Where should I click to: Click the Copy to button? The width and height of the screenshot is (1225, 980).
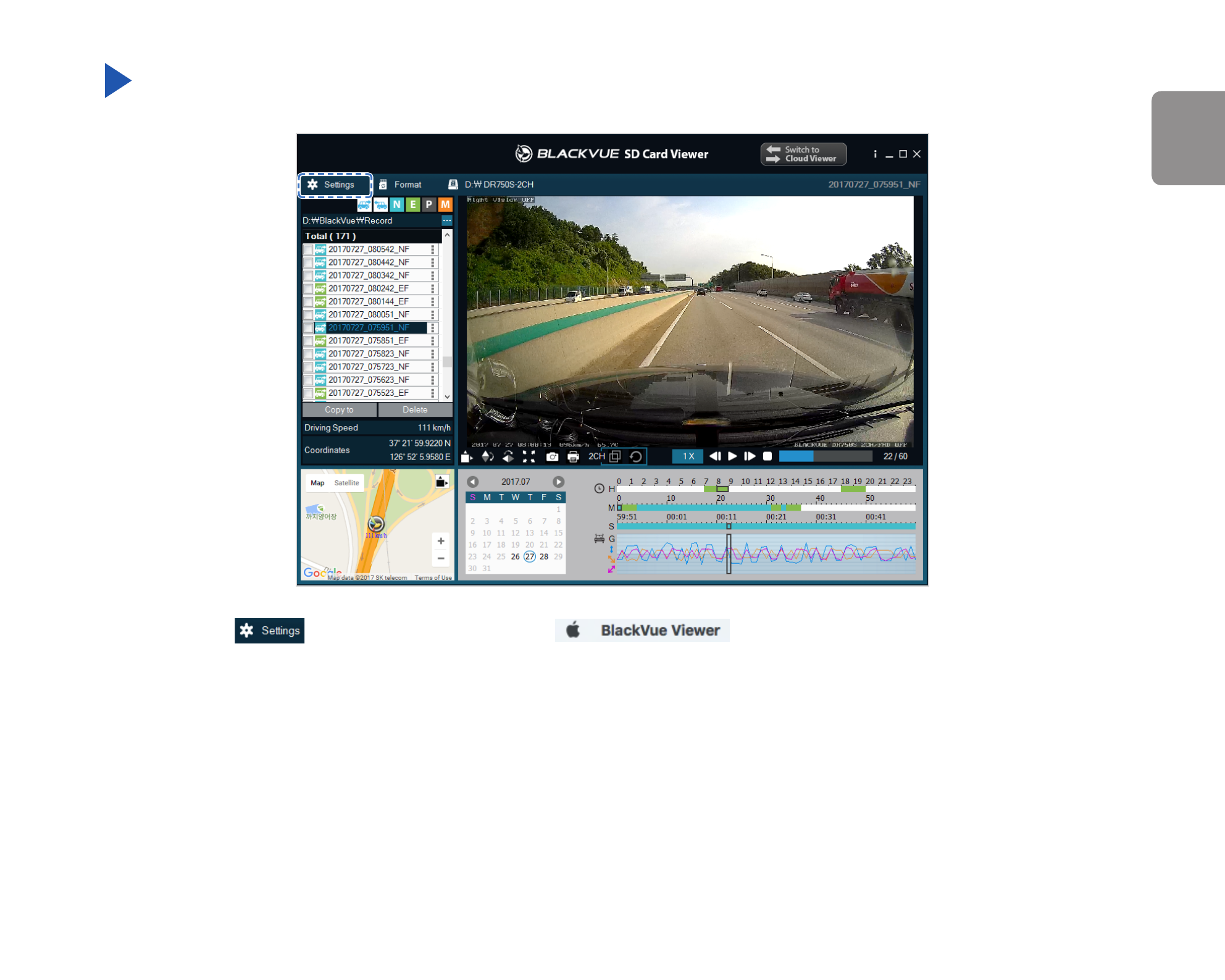pyautogui.click(x=339, y=410)
